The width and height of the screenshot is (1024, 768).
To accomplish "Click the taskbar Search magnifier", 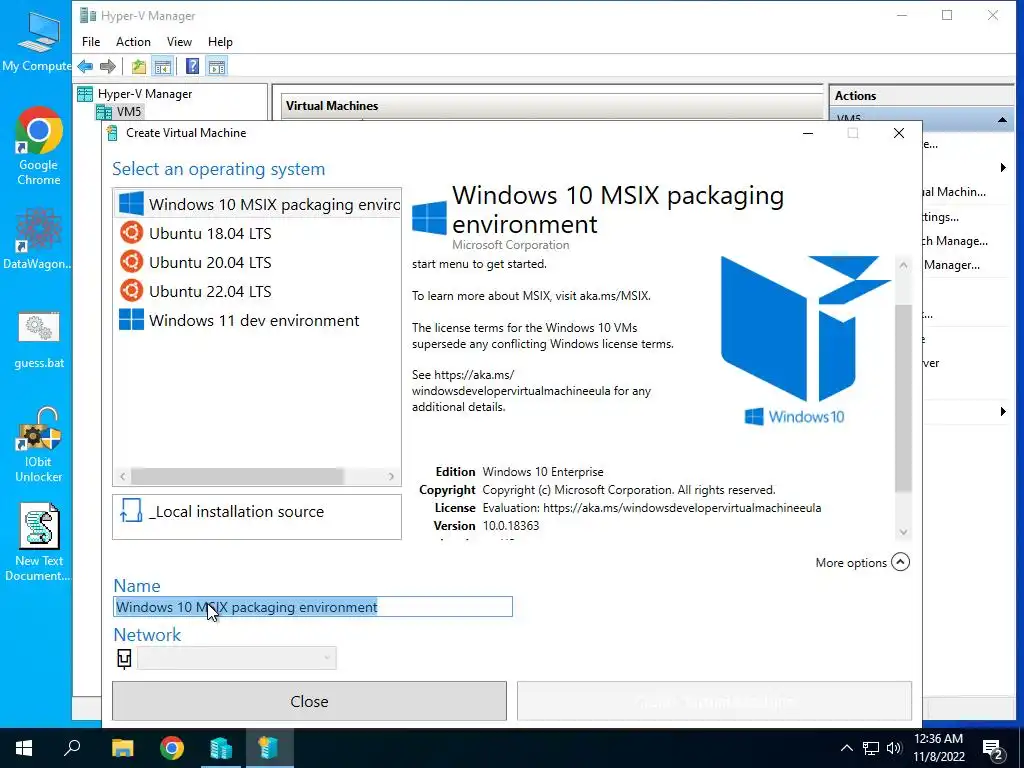I will [72, 748].
